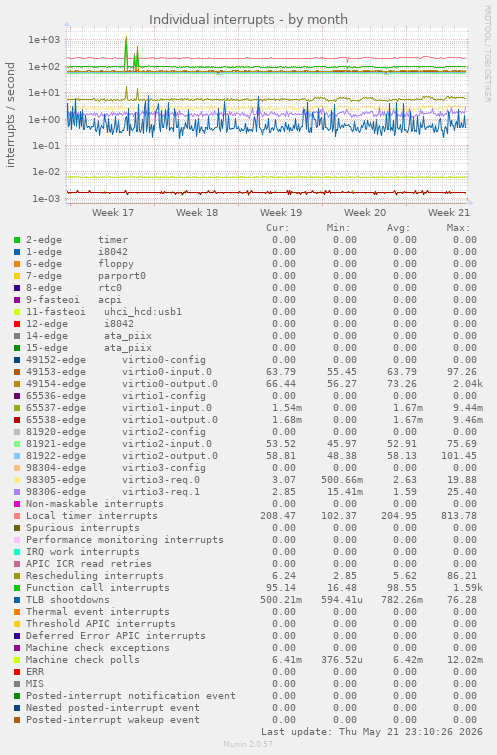Click the green timer legend swatch

click(x=17, y=240)
